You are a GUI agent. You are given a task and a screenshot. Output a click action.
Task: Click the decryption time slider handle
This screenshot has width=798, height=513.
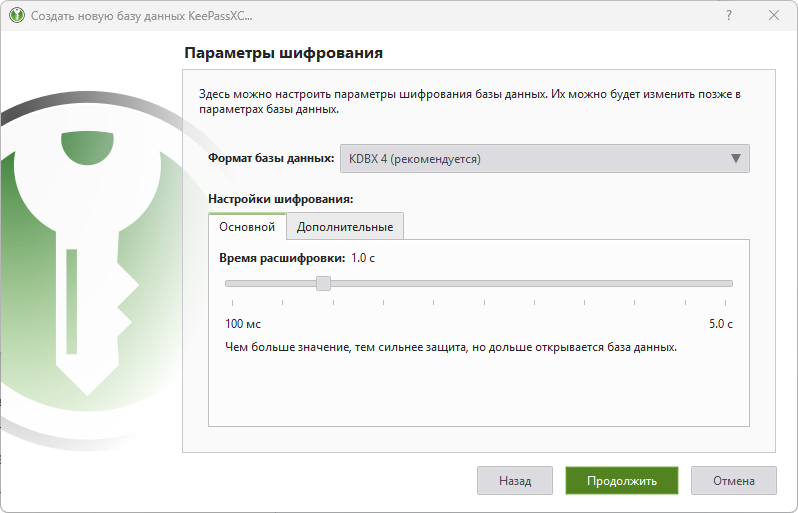(323, 283)
